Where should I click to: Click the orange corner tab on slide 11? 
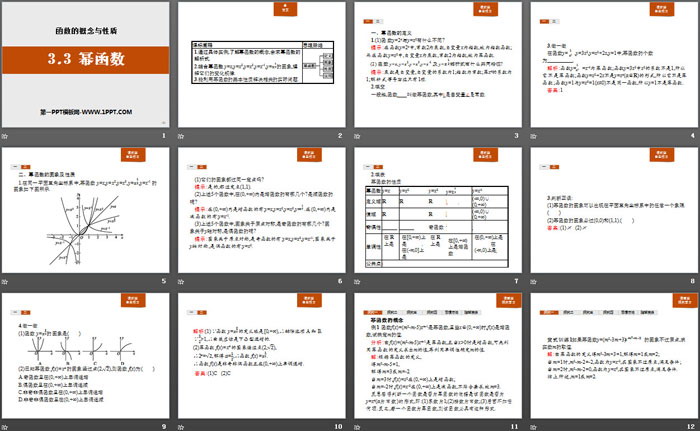tap(505, 299)
